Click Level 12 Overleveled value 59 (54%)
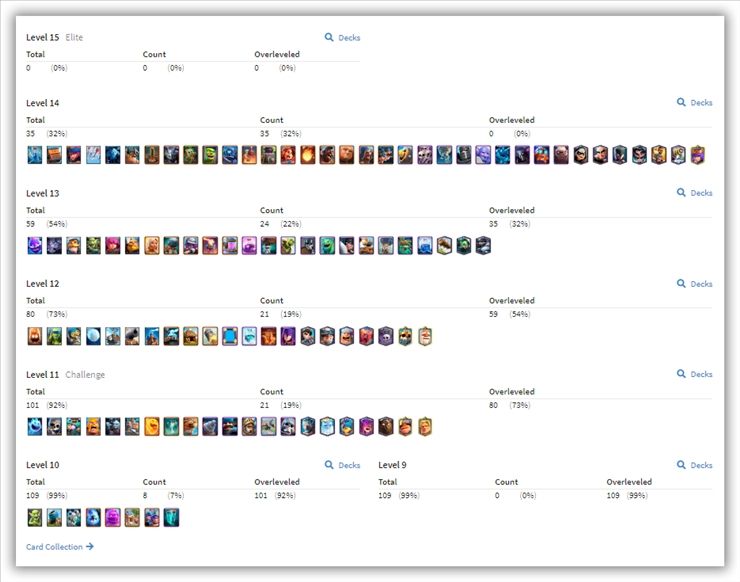The height and width of the screenshot is (582, 740). [x=510, y=314]
